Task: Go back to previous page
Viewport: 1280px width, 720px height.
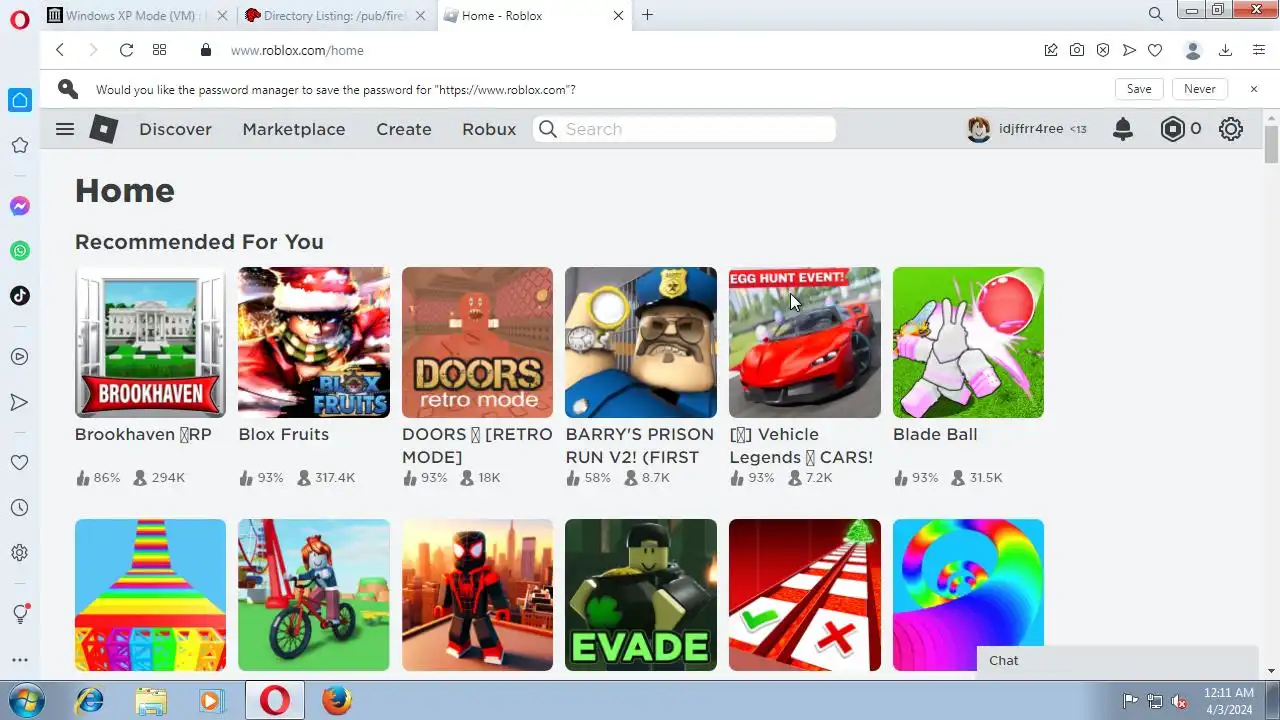Action: pos(60,50)
